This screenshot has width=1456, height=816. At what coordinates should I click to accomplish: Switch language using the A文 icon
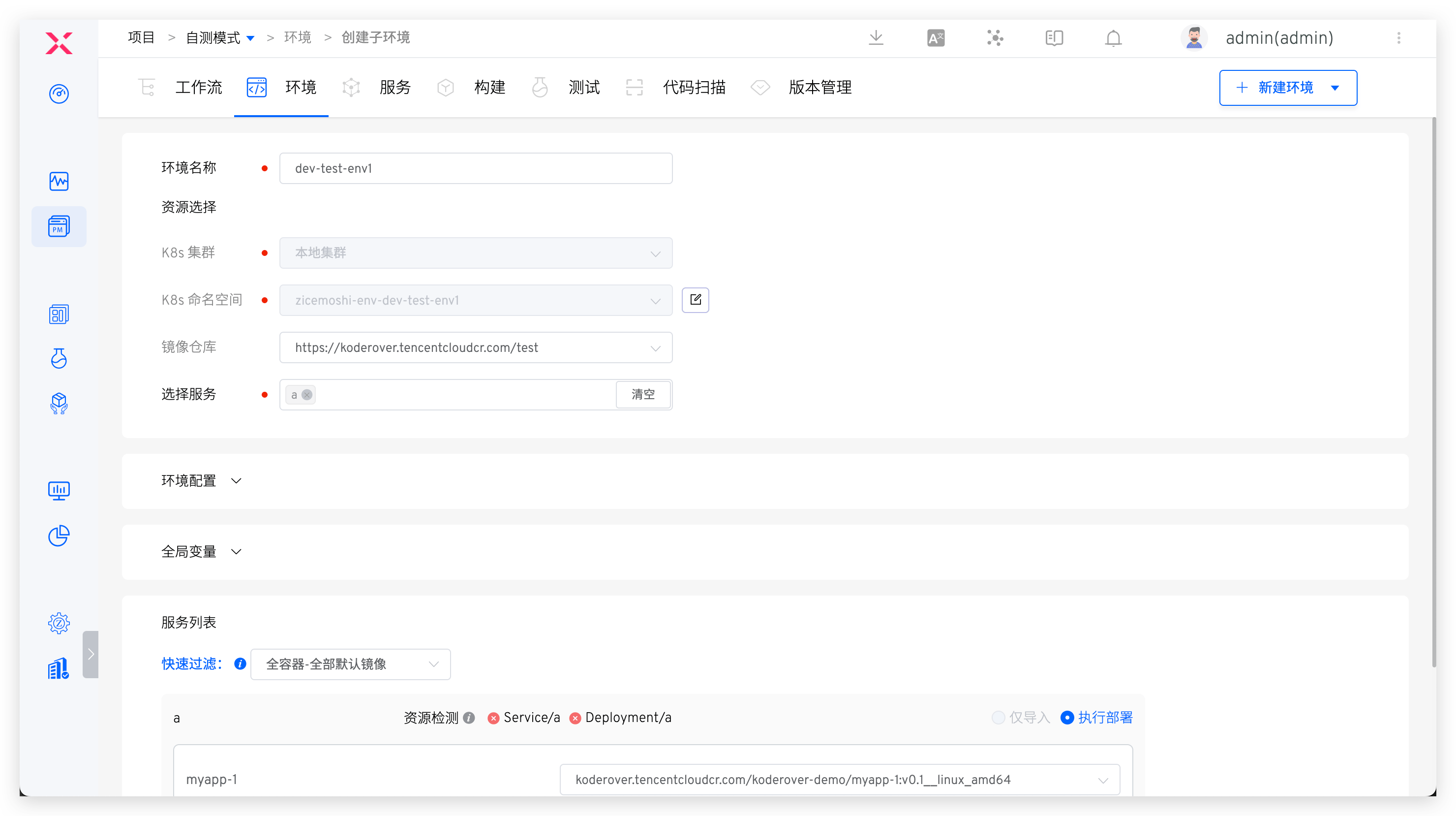(936, 37)
